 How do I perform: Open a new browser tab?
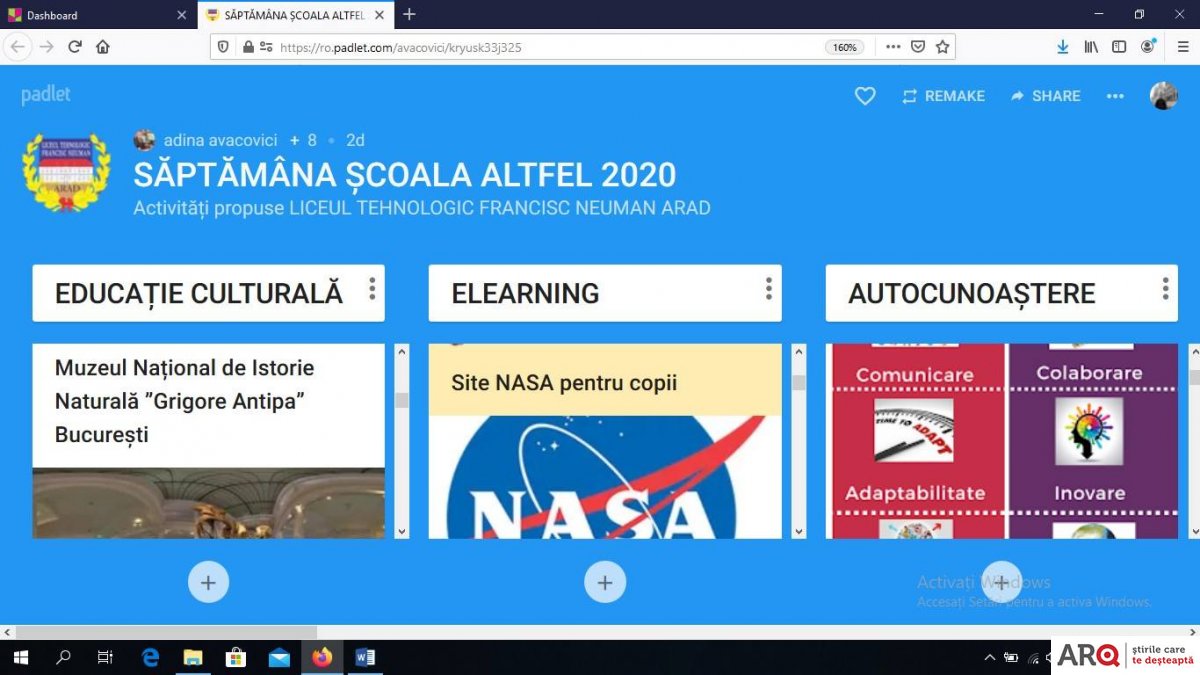click(x=409, y=15)
